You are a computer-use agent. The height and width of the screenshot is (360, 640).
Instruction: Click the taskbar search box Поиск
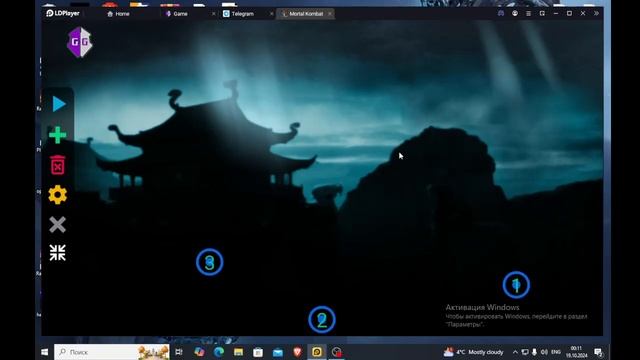(111, 352)
